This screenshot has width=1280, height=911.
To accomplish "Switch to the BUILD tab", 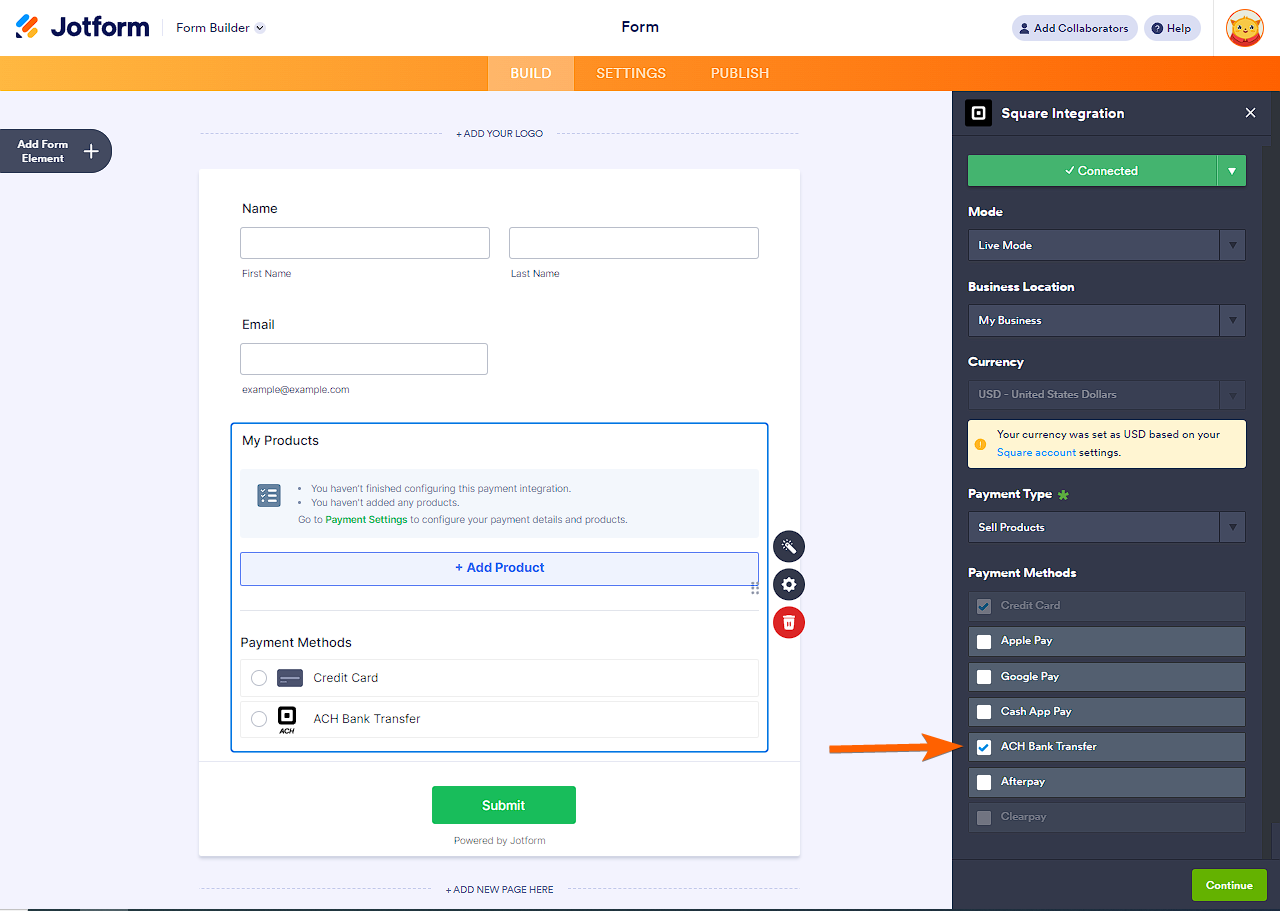I will click(x=531, y=73).
